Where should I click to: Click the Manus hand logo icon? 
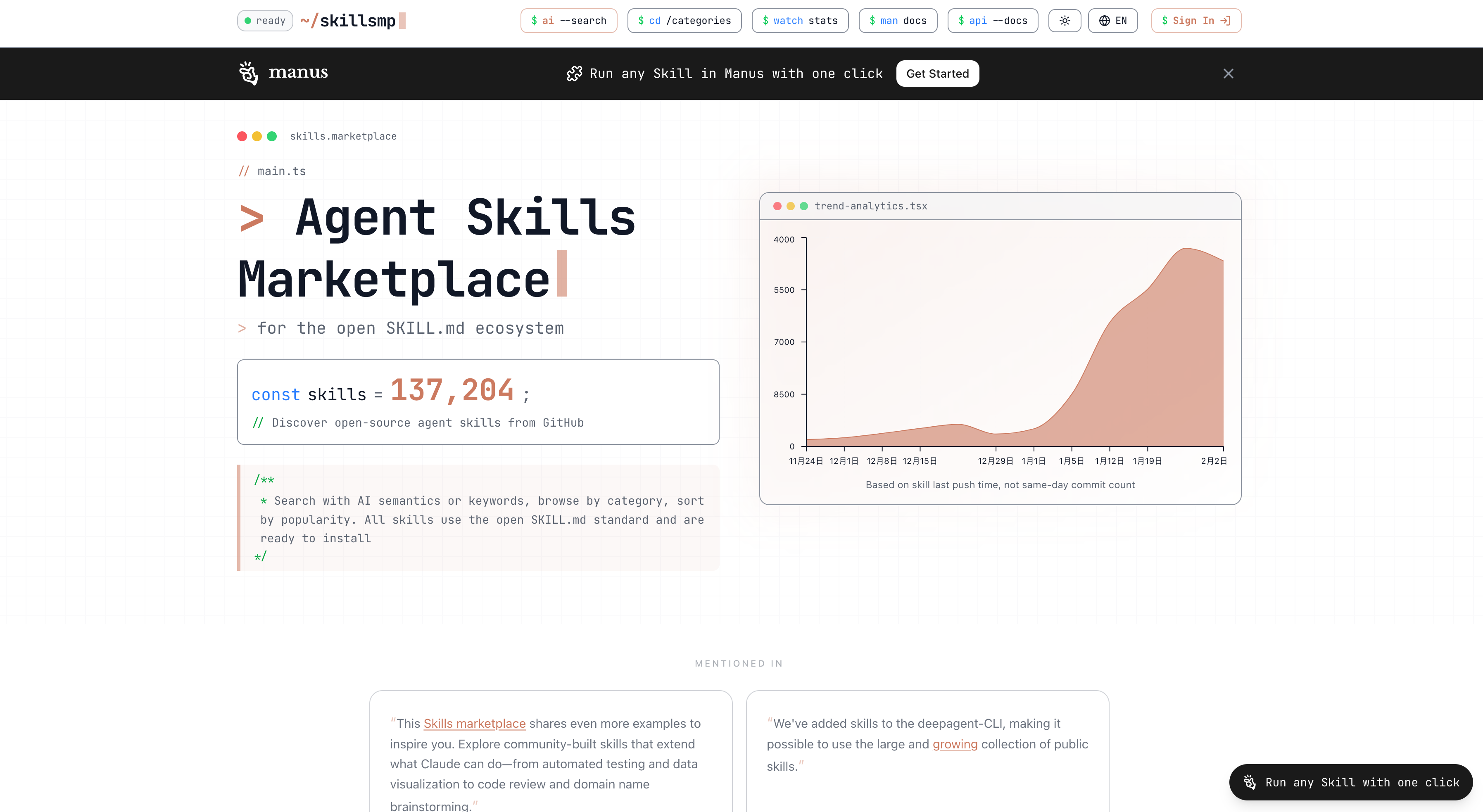(x=249, y=73)
